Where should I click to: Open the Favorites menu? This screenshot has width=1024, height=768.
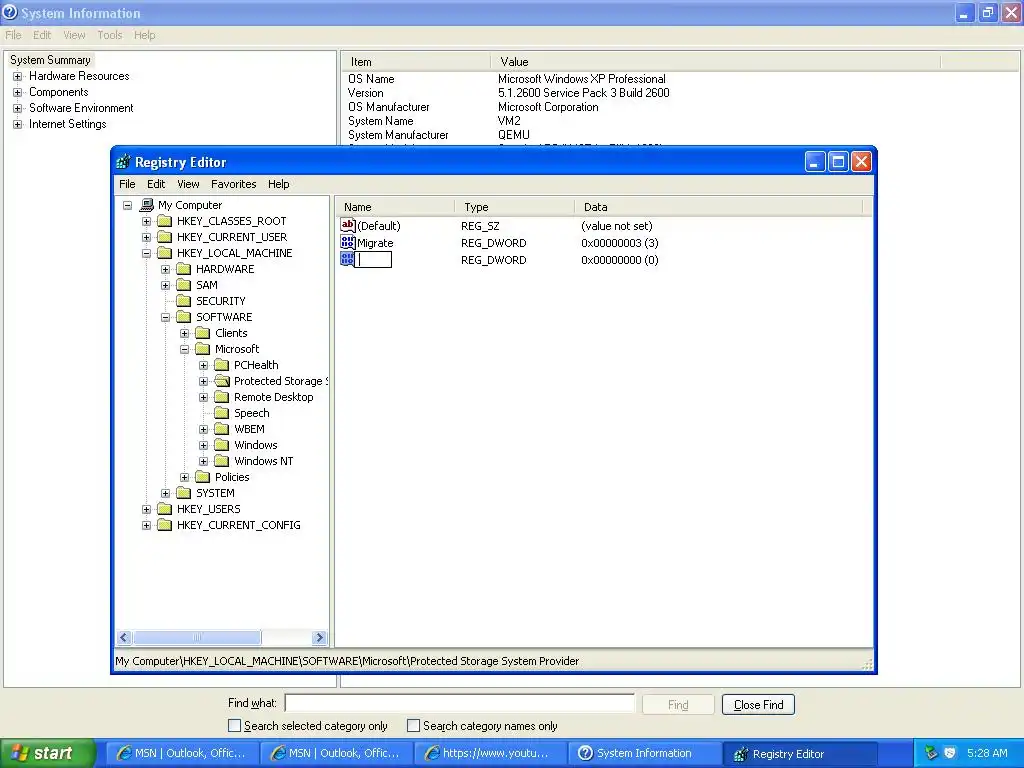click(233, 184)
